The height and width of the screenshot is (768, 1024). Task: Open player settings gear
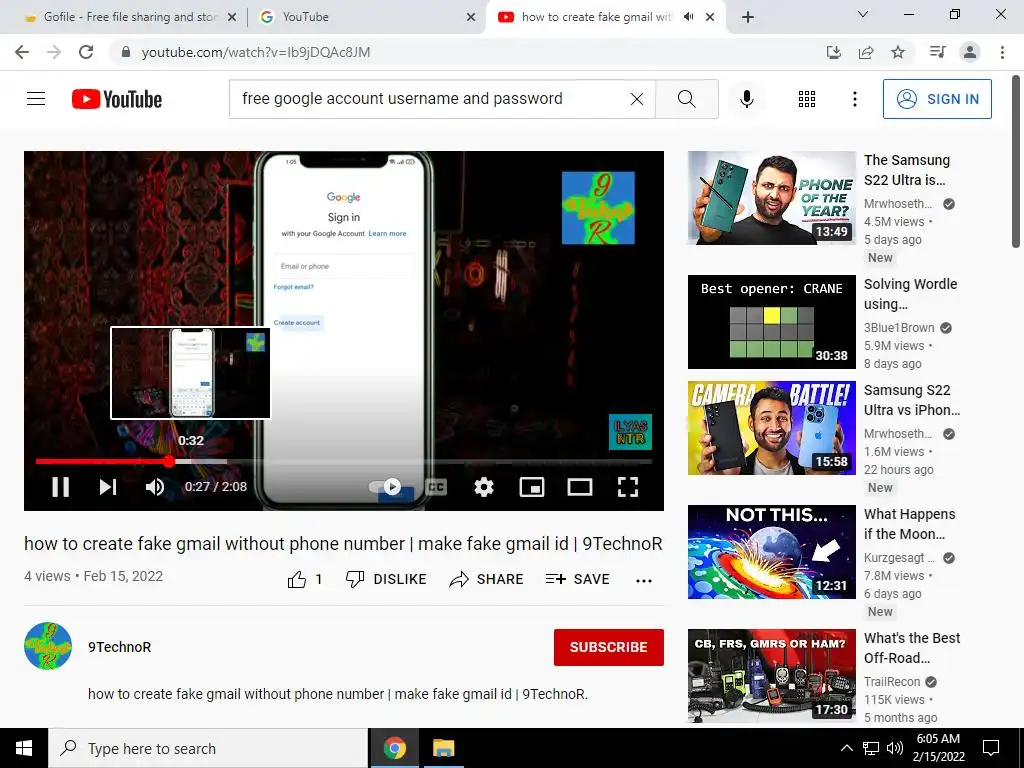484,487
